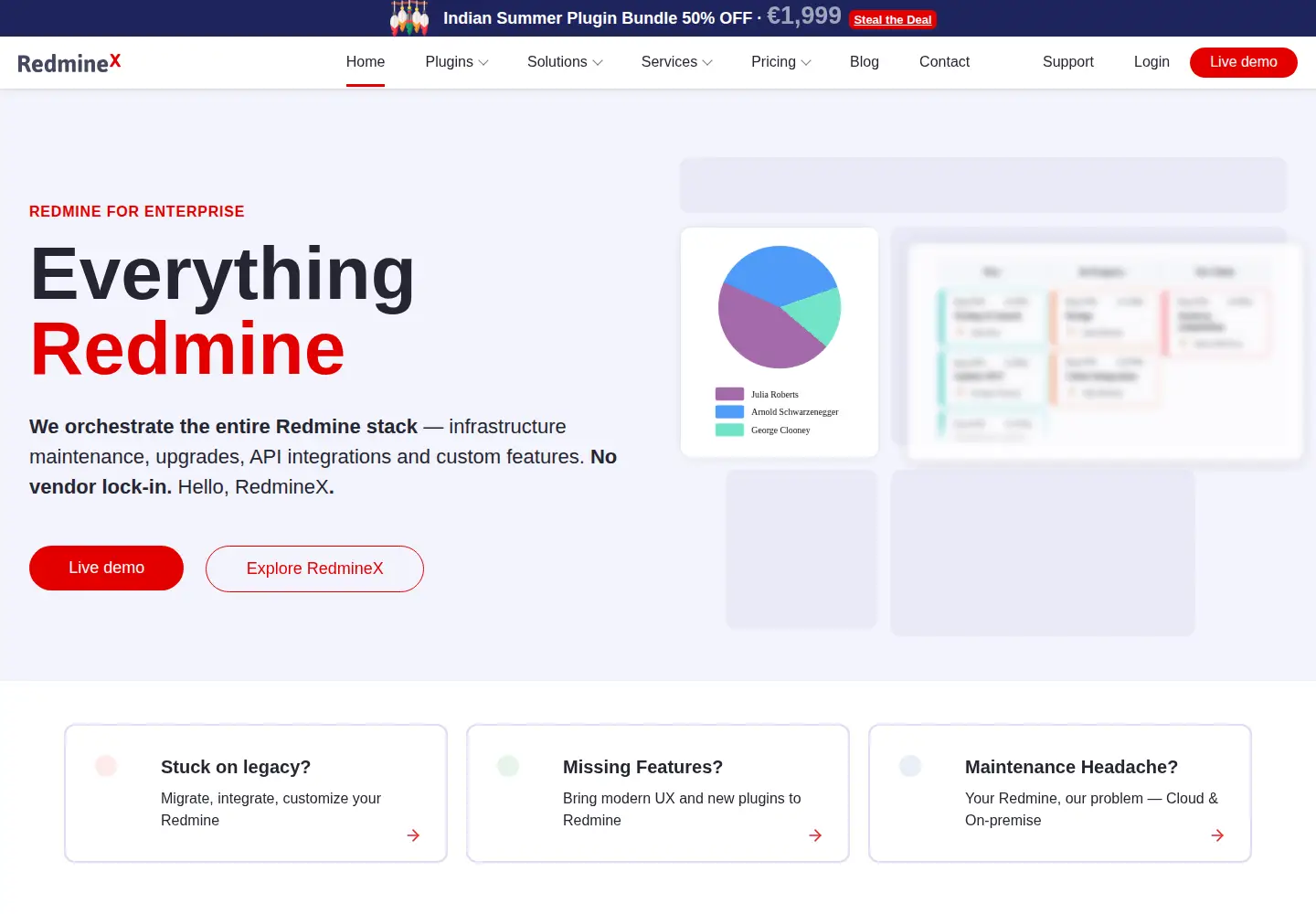Screen dimensions: 1316x914
Task: Click the green circle icon beside Missing Features
Action: (x=508, y=766)
